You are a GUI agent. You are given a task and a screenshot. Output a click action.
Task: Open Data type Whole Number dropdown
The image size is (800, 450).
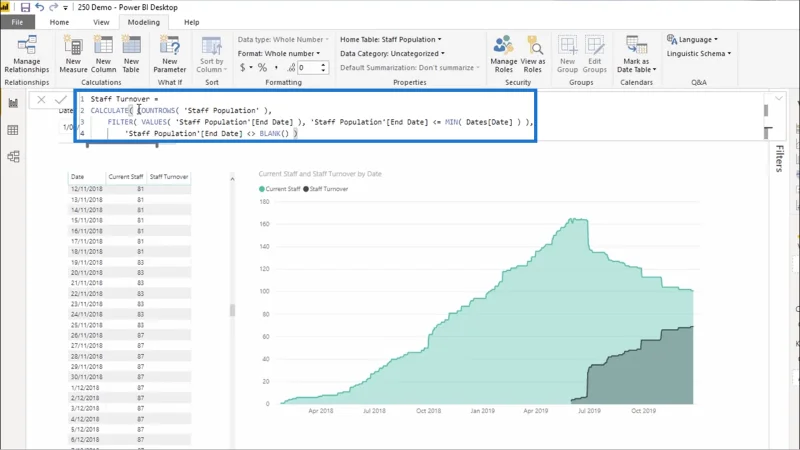pos(283,39)
